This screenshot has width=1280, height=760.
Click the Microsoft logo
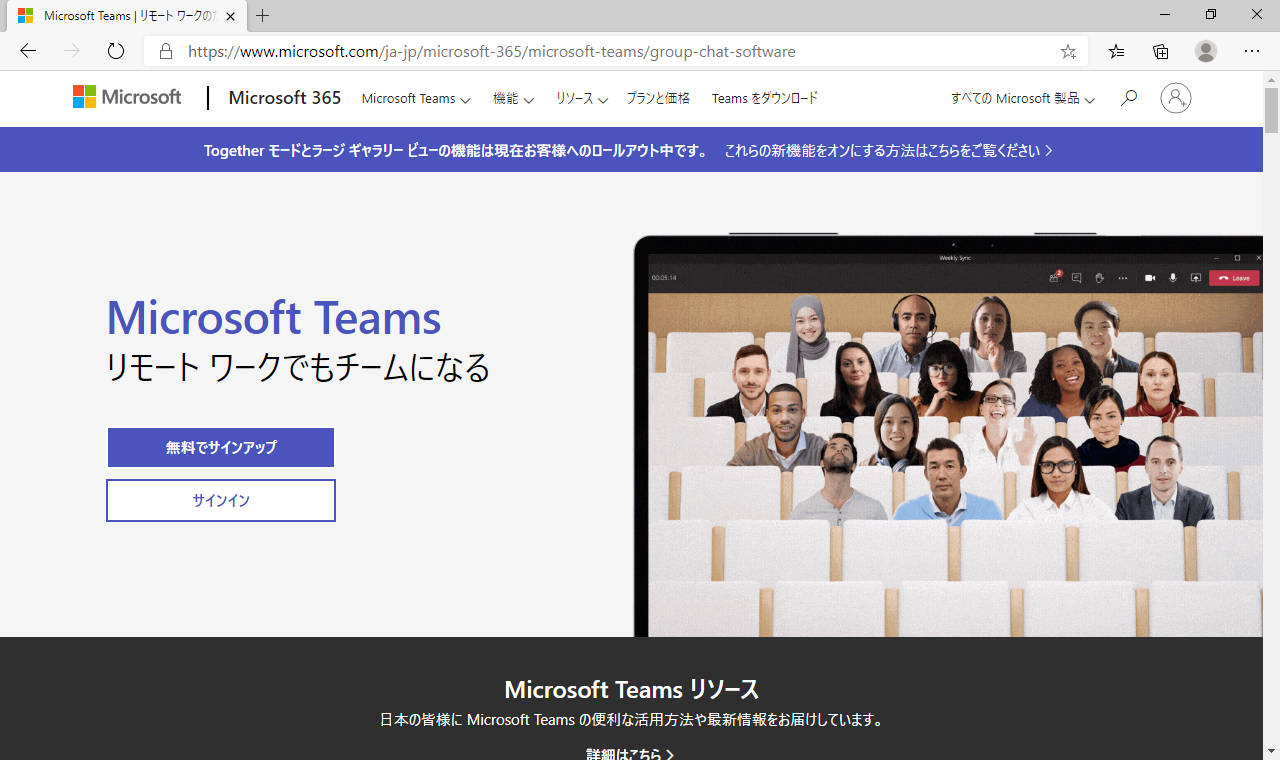point(127,97)
